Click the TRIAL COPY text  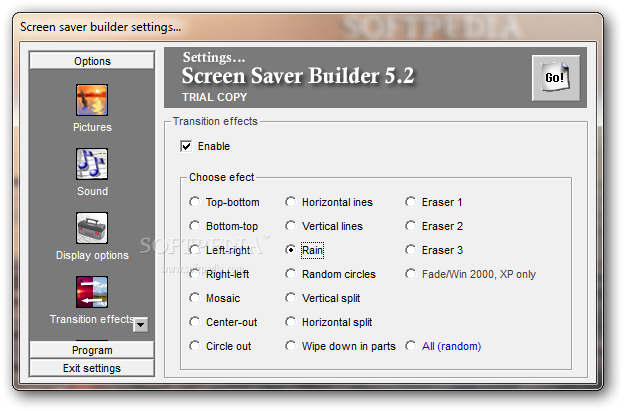coord(214,97)
